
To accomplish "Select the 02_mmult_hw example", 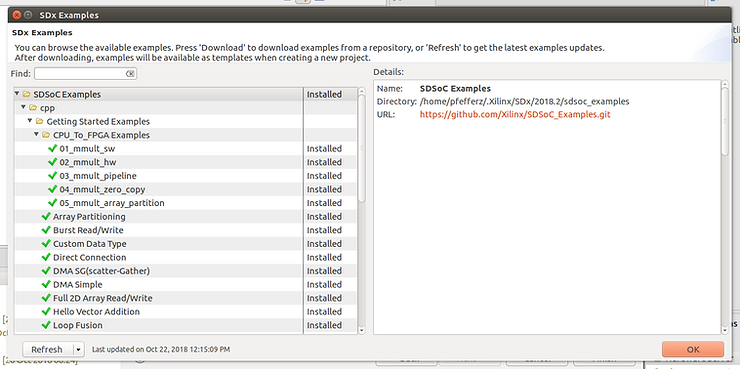I will (x=88, y=162).
